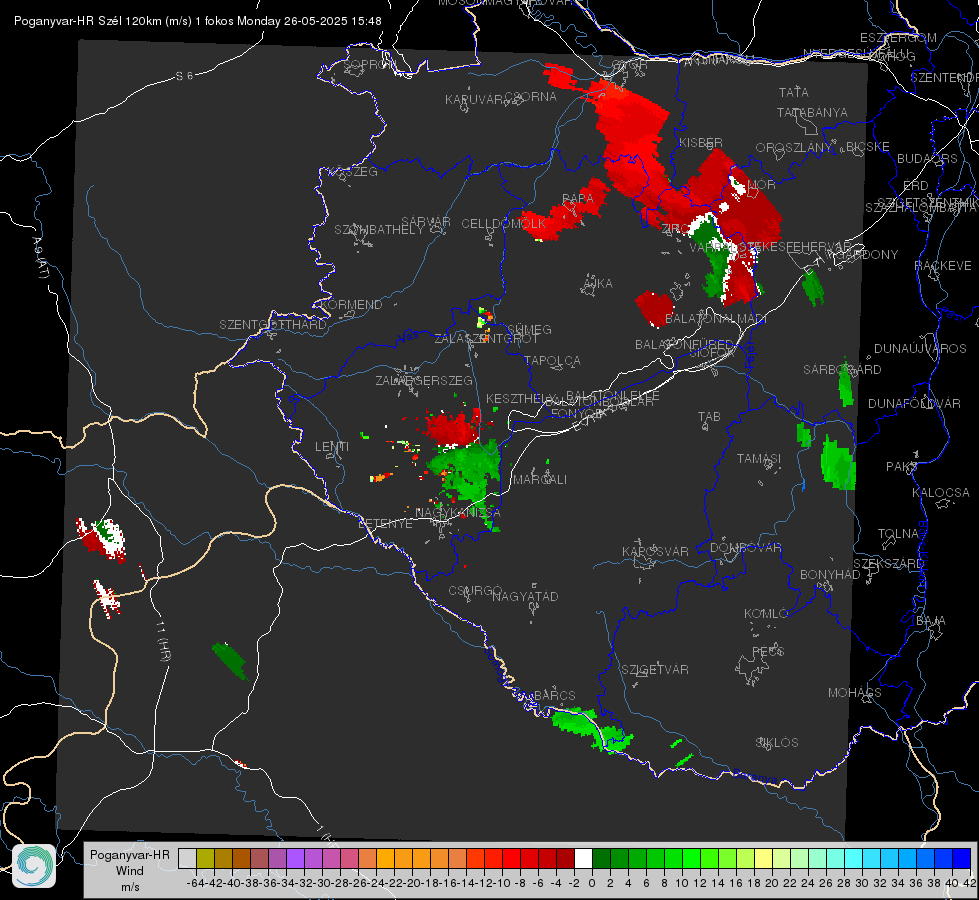Click the TAPOLCA city label
This screenshot has width=979, height=900.
point(553,360)
